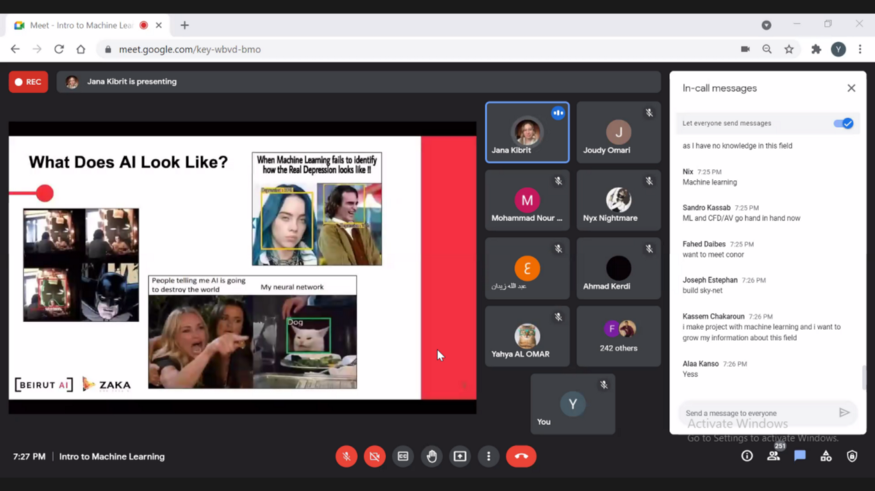This screenshot has height=491, width=875.
Task: Click speaking indicator on Jana Kibrit tile
Action: [558, 113]
